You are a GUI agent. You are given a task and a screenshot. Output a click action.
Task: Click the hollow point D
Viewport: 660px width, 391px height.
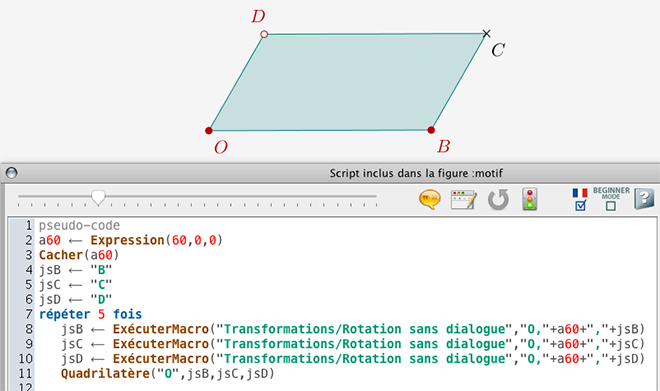(264, 34)
